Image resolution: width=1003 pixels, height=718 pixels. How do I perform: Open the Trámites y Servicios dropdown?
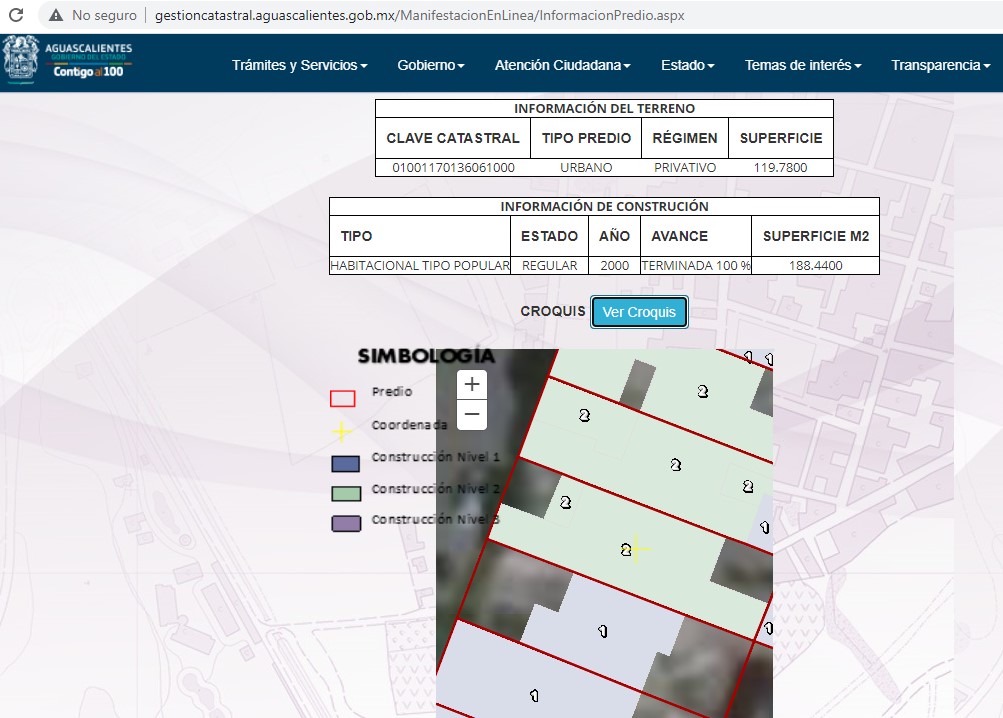click(299, 65)
